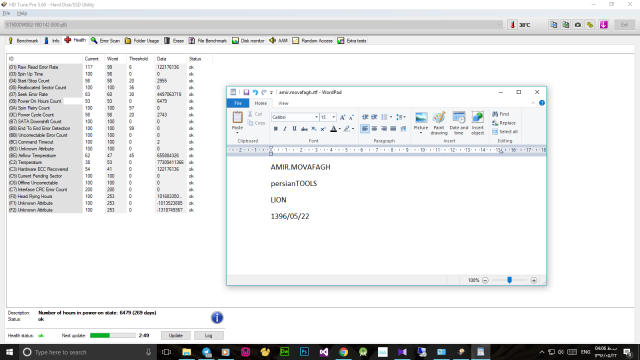Toggle Strikethrough formatting
Image resolution: width=640 pixels, height=360 pixels.
click(x=304, y=129)
